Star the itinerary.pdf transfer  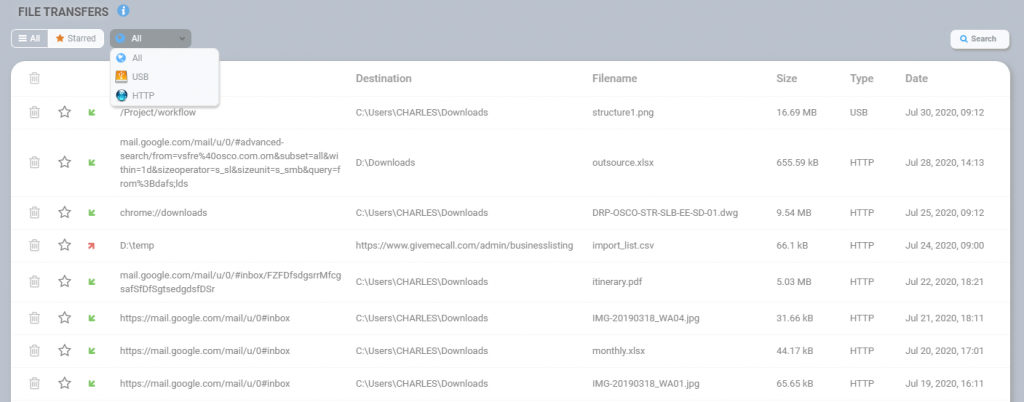click(x=64, y=282)
